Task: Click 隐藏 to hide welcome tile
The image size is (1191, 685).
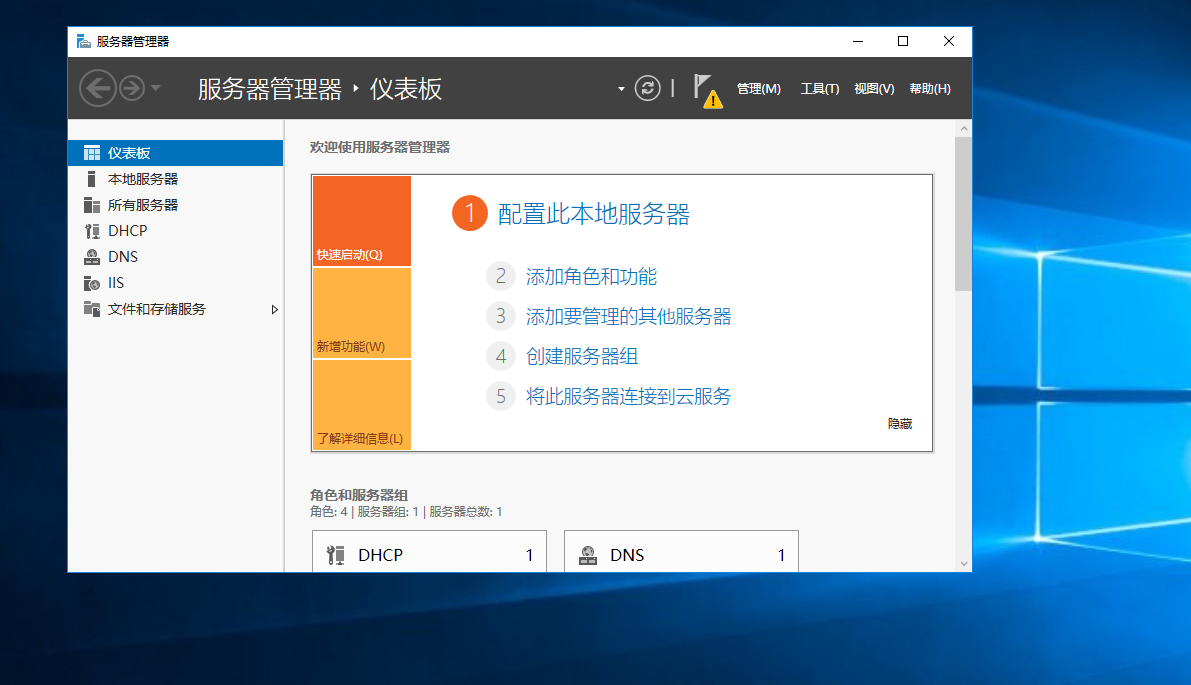Action: click(x=900, y=424)
